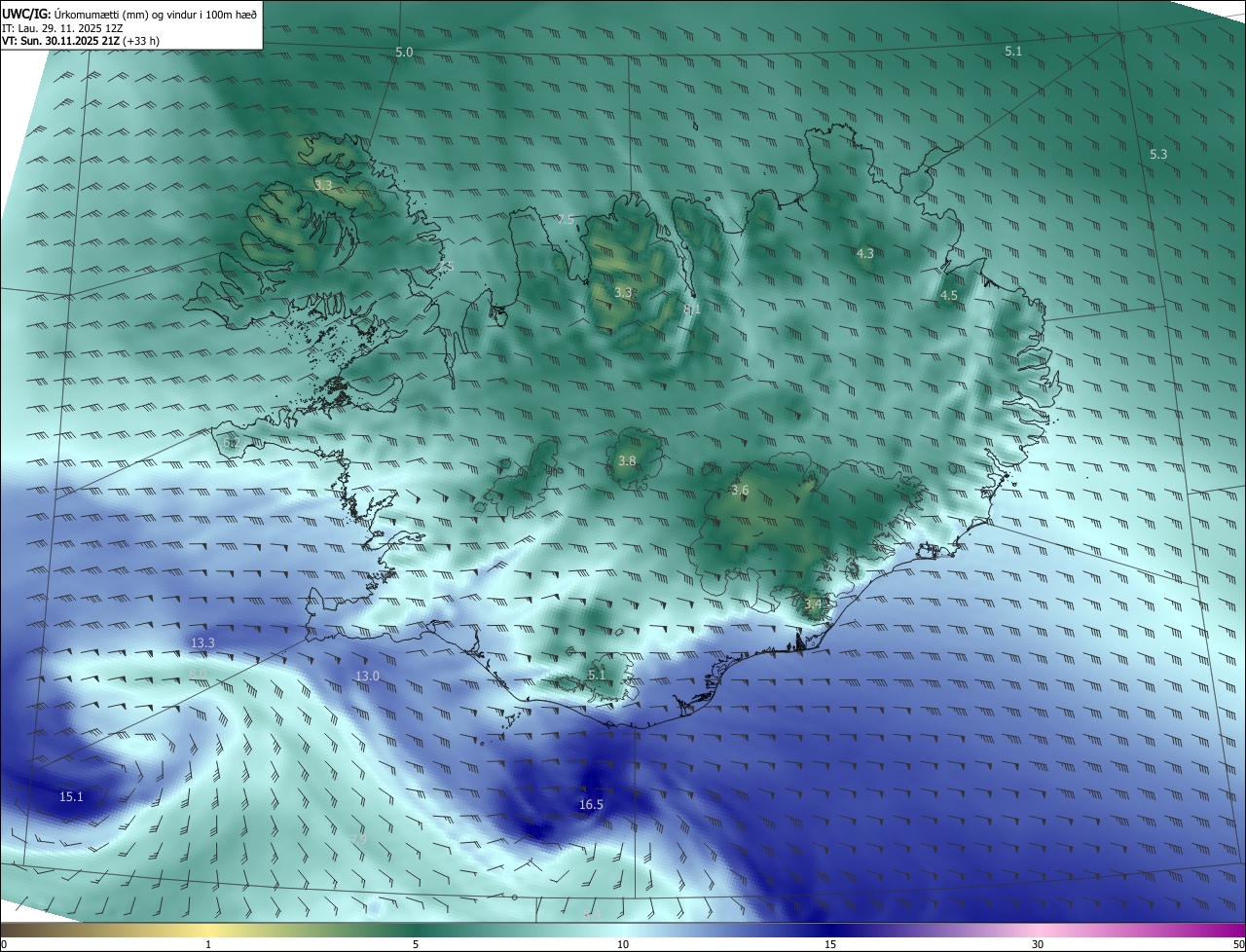Click the 30 tick on the color scale
Viewport: 1246px width, 952px height.
[1038, 944]
